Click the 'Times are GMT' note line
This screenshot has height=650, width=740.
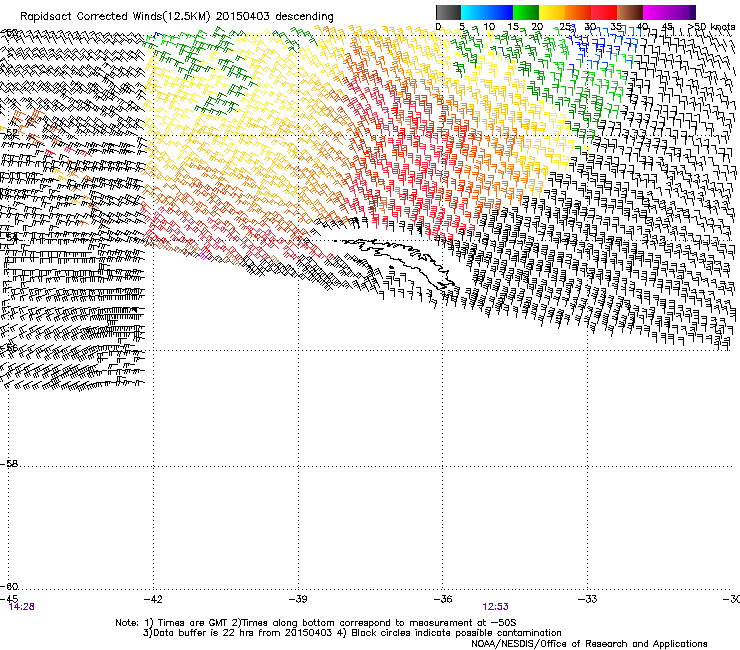coord(316,623)
